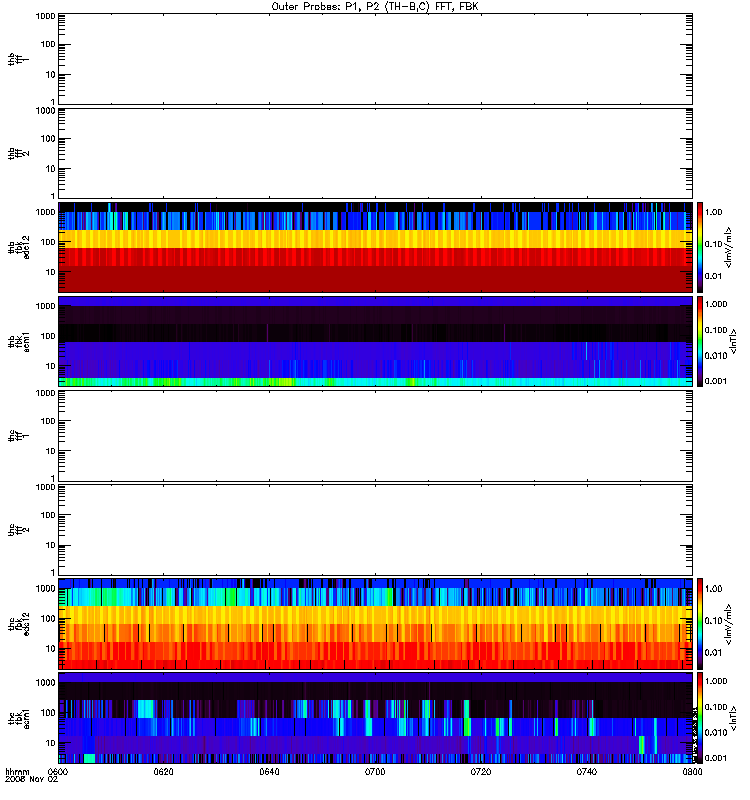Viewport: 750px width, 800px height.
Task: Click the thc scm1 nT color bar
Action: tap(700, 718)
